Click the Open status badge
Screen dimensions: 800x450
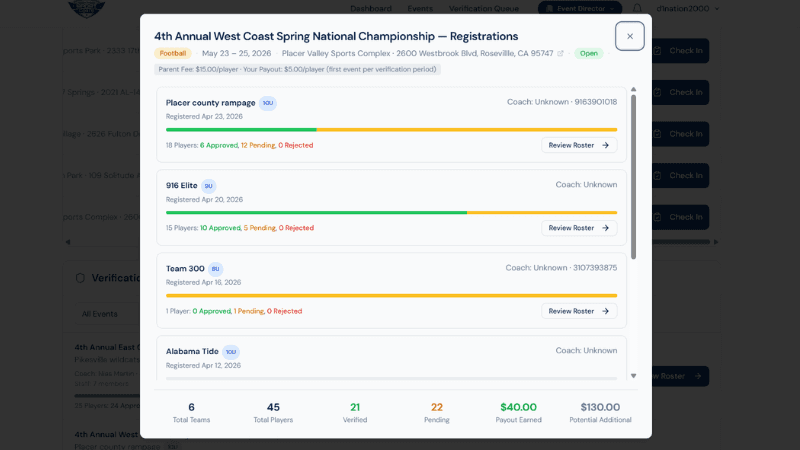tap(588, 54)
